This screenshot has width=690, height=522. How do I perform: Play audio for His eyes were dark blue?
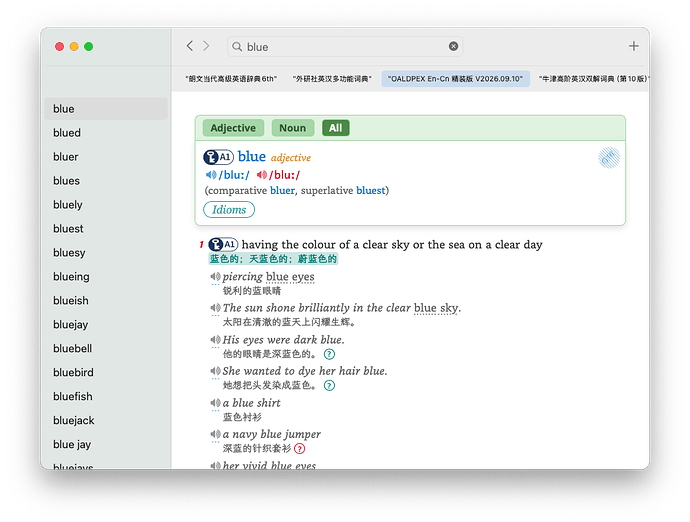[215, 340]
